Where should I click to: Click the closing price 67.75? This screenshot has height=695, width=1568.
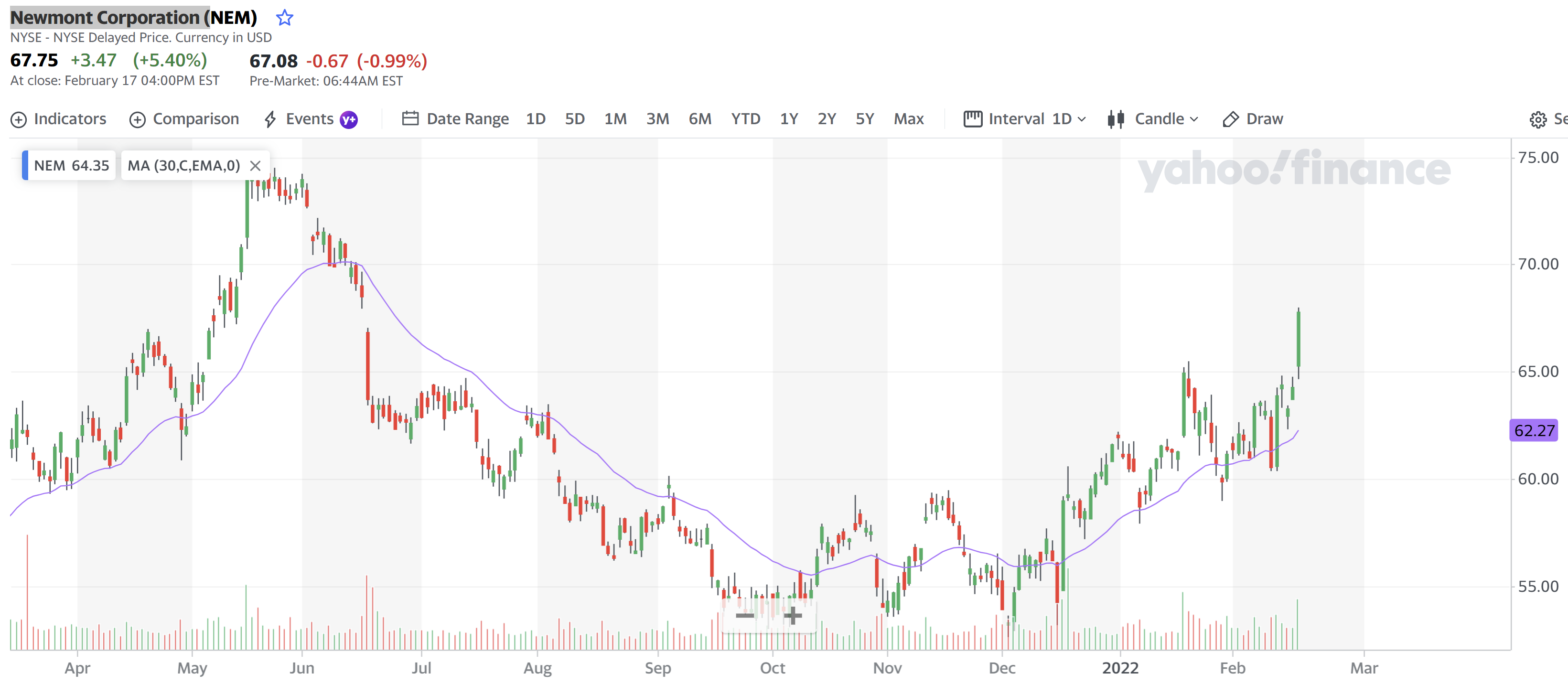click(x=34, y=60)
